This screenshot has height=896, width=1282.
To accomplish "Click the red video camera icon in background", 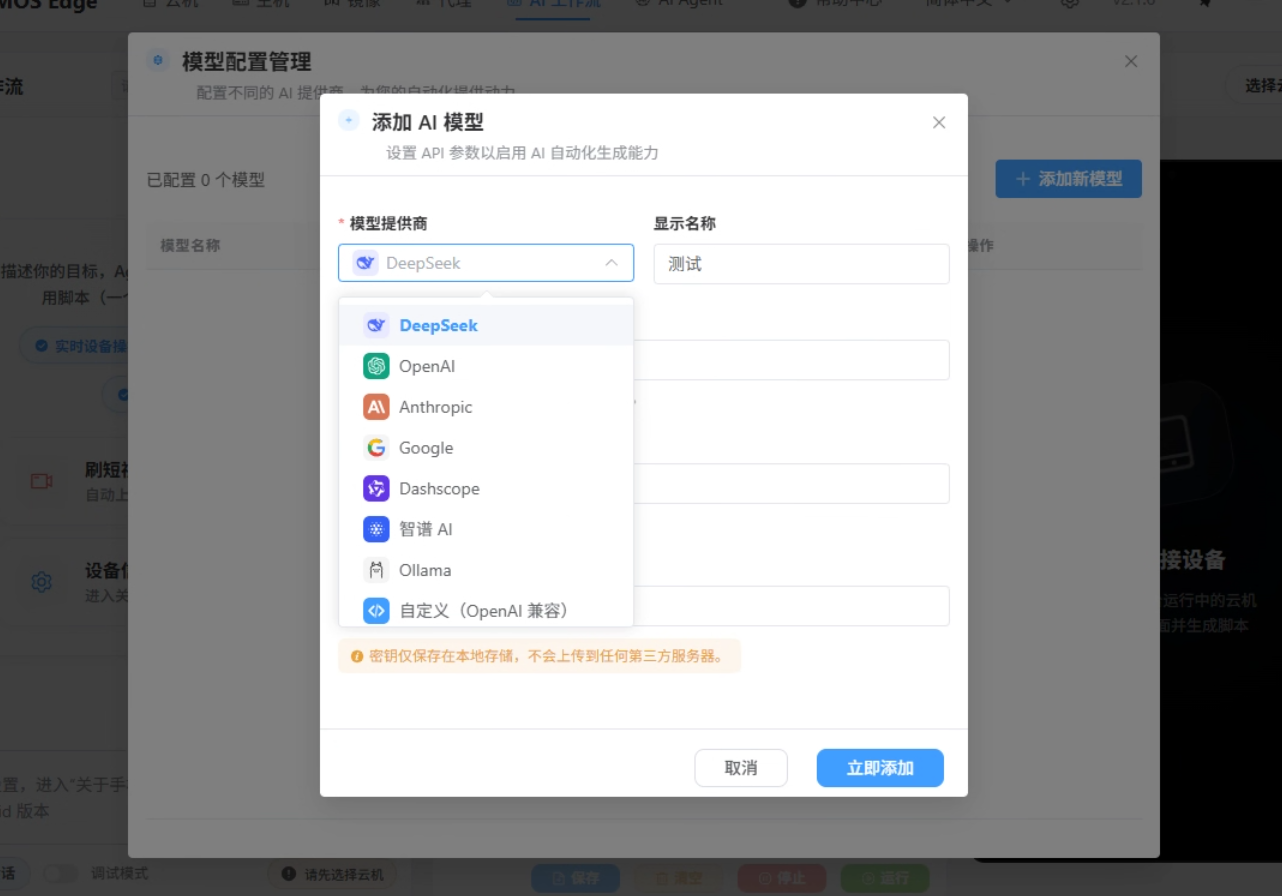I will 41,481.
